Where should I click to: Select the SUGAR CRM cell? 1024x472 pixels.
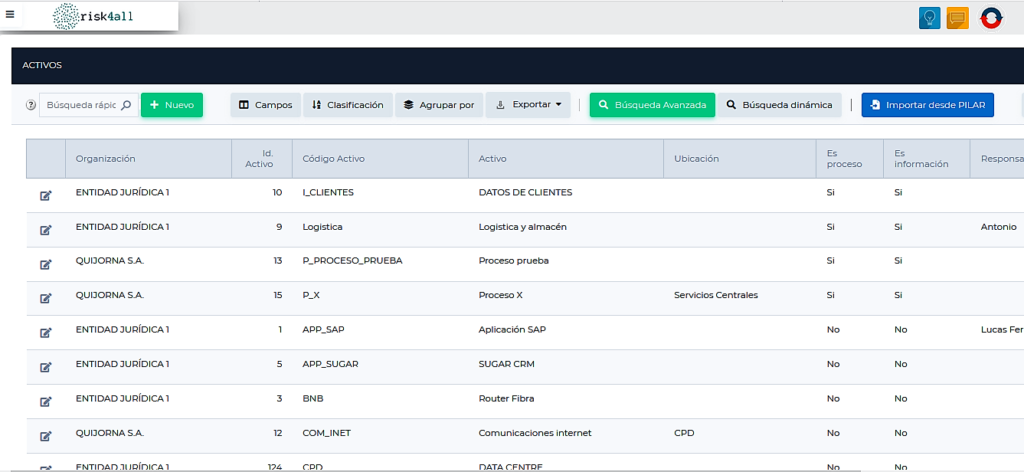(x=506, y=364)
